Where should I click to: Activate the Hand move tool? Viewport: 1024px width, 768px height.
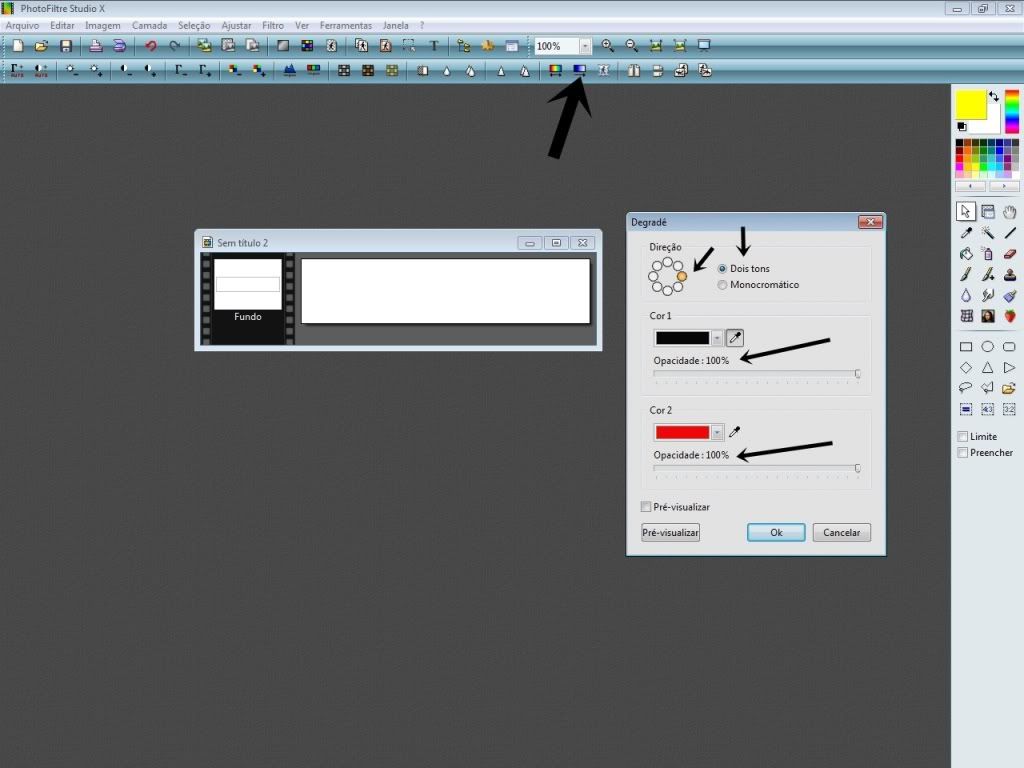click(x=1009, y=212)
